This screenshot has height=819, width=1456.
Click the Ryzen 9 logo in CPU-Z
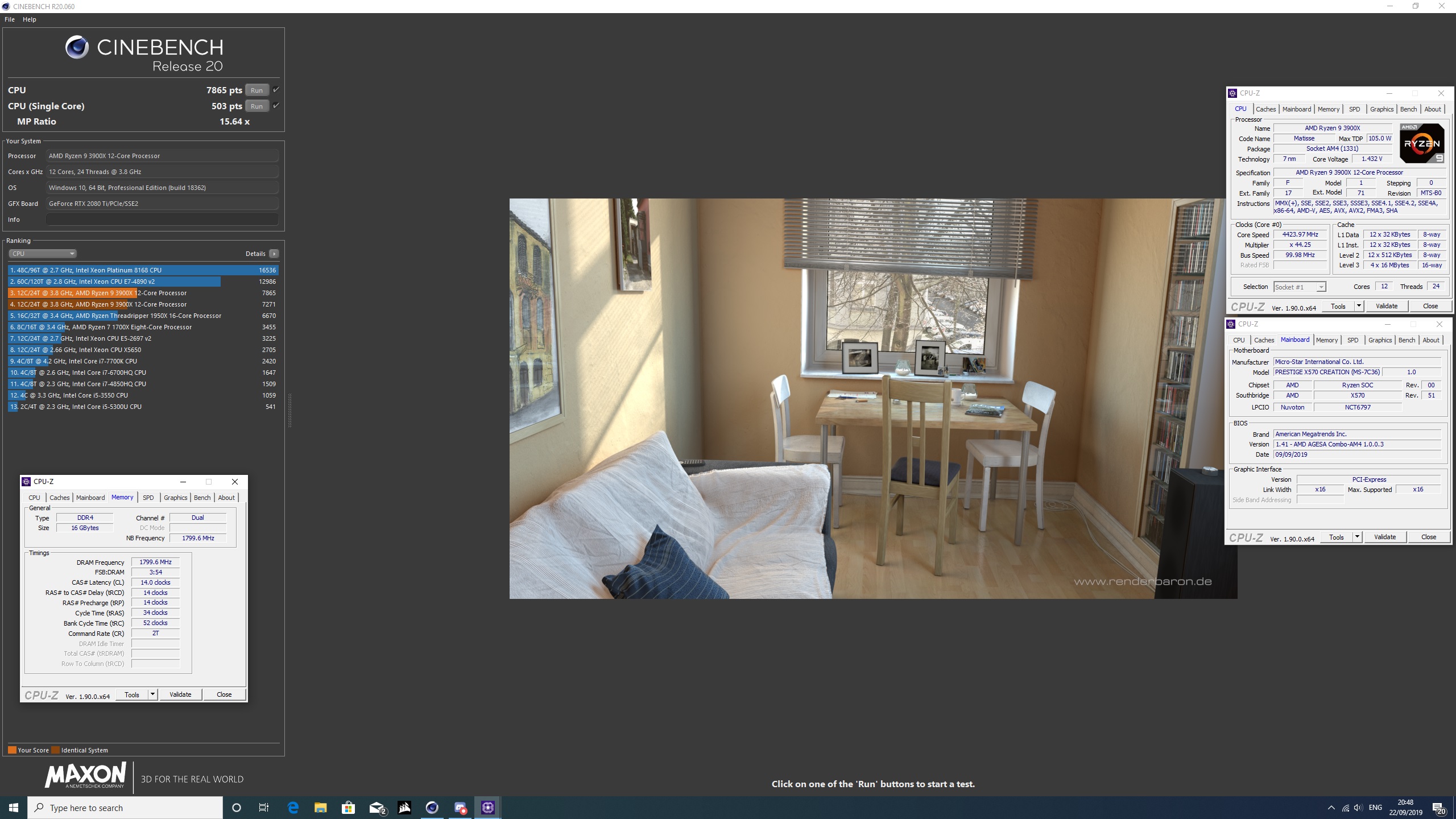coord(1421,143)
